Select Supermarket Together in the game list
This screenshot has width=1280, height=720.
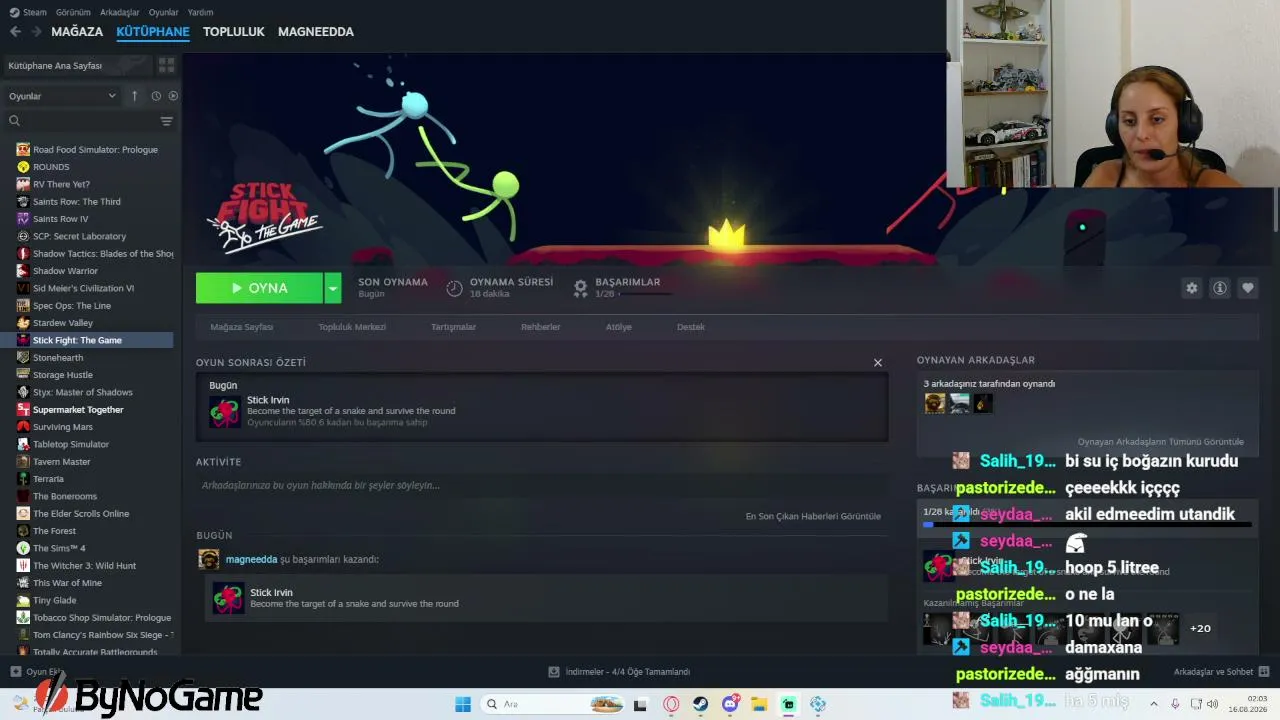coord(78,410)
